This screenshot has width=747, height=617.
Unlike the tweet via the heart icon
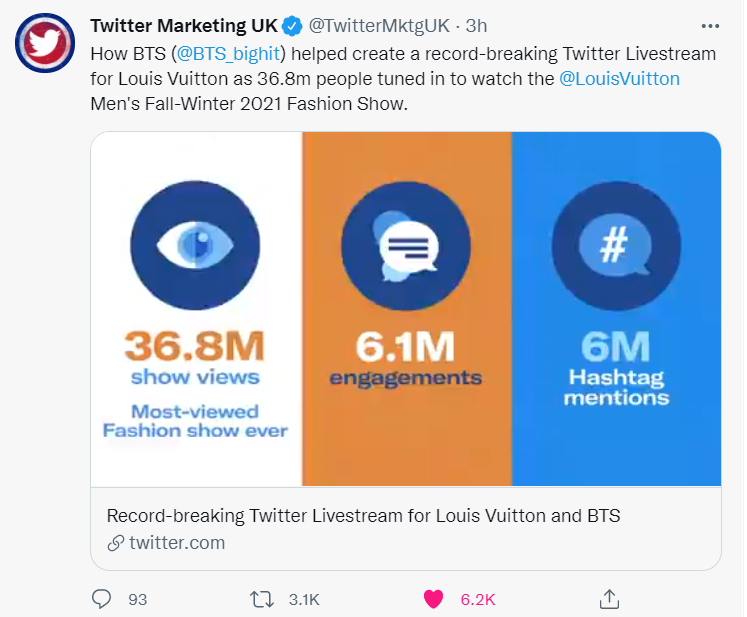433,599
